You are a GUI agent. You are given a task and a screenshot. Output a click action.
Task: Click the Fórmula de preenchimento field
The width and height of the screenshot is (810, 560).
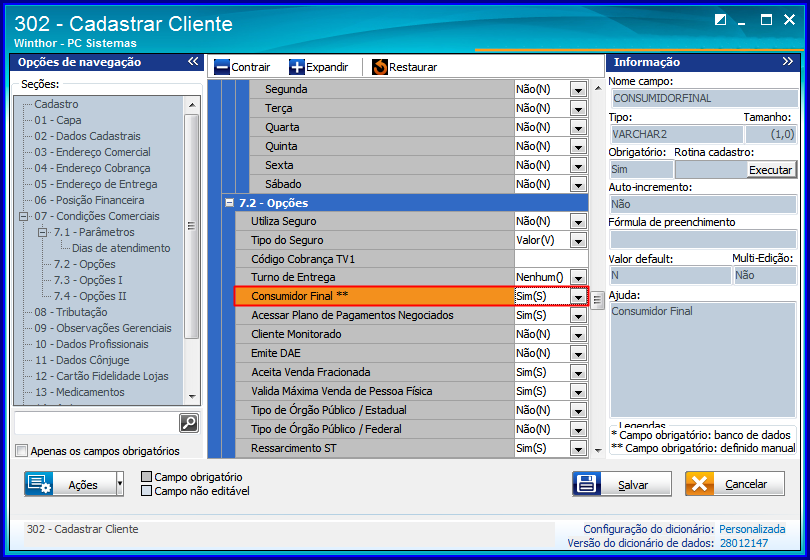703,239
